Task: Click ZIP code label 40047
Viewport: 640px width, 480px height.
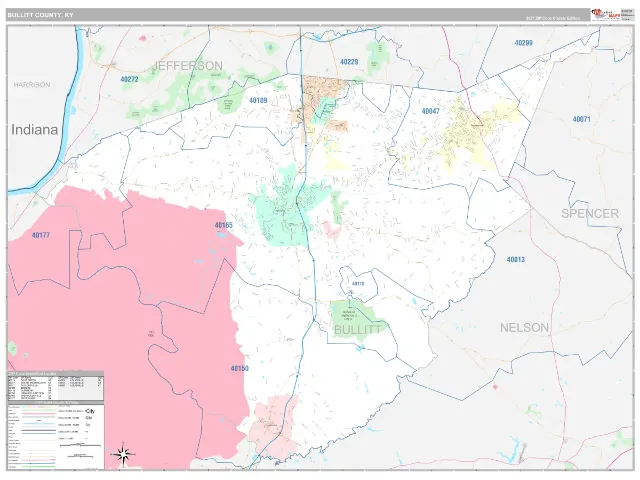Action: pos(431,111)
